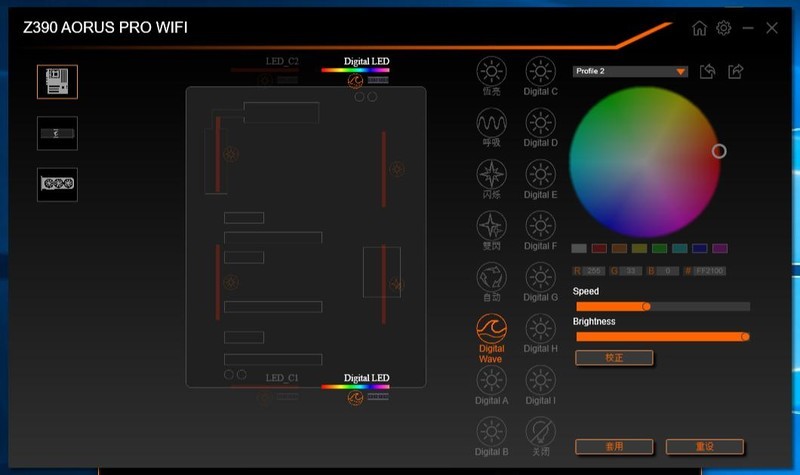
Task: Select the motherboard device thumbnail
Action: click(57, 82)
